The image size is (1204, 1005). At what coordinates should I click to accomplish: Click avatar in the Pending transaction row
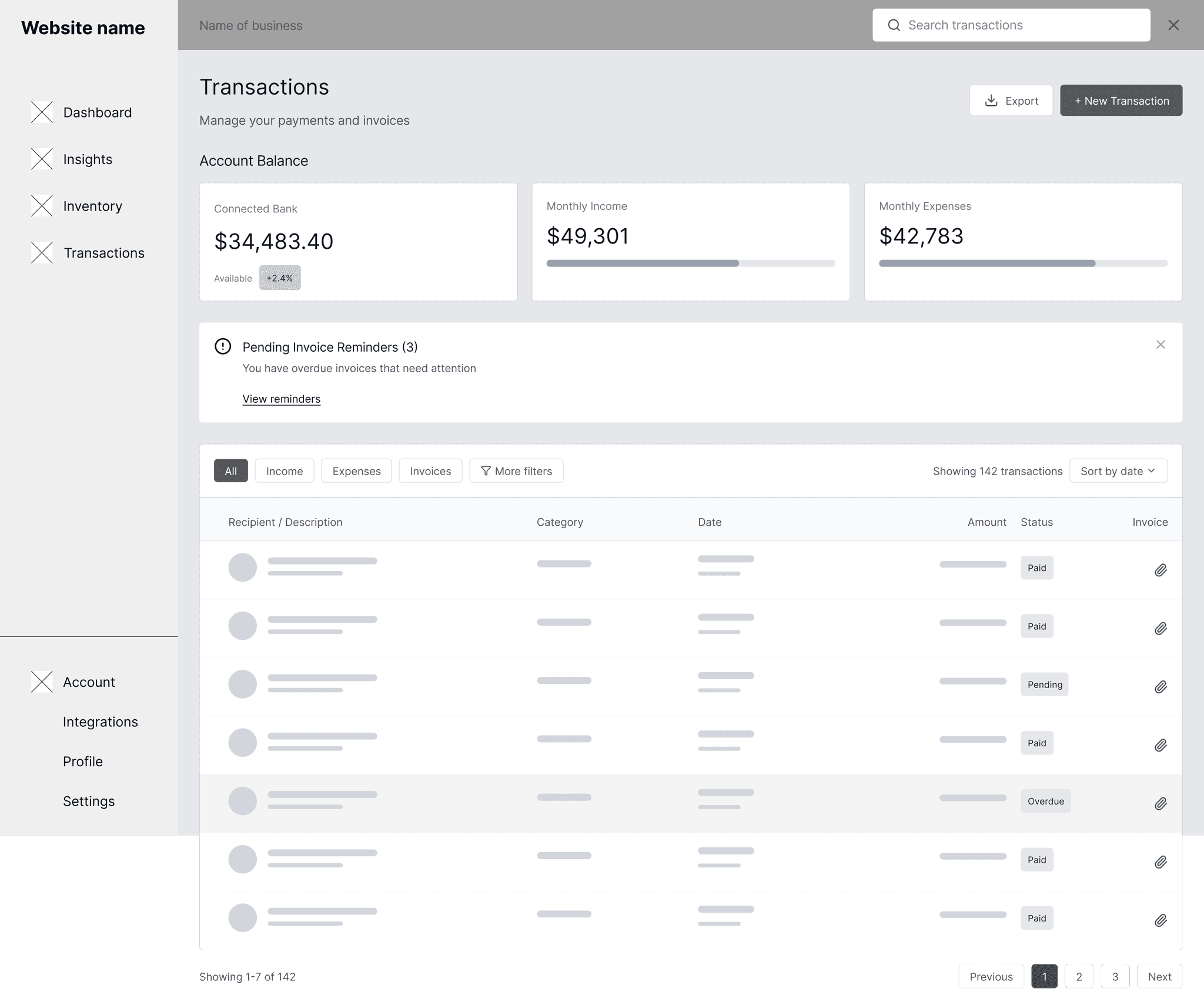243,685
